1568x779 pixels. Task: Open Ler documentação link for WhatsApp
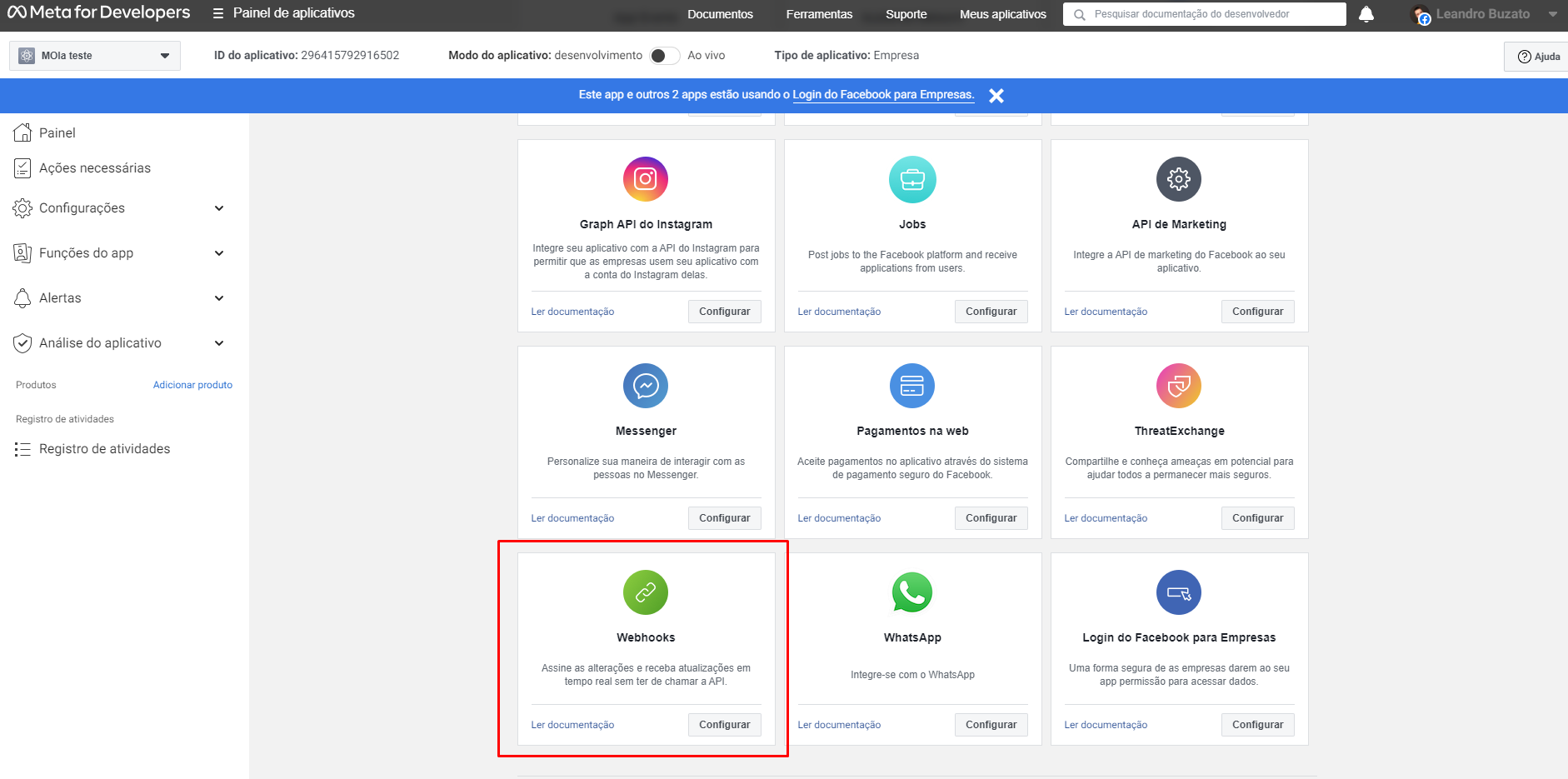(839, 725)
